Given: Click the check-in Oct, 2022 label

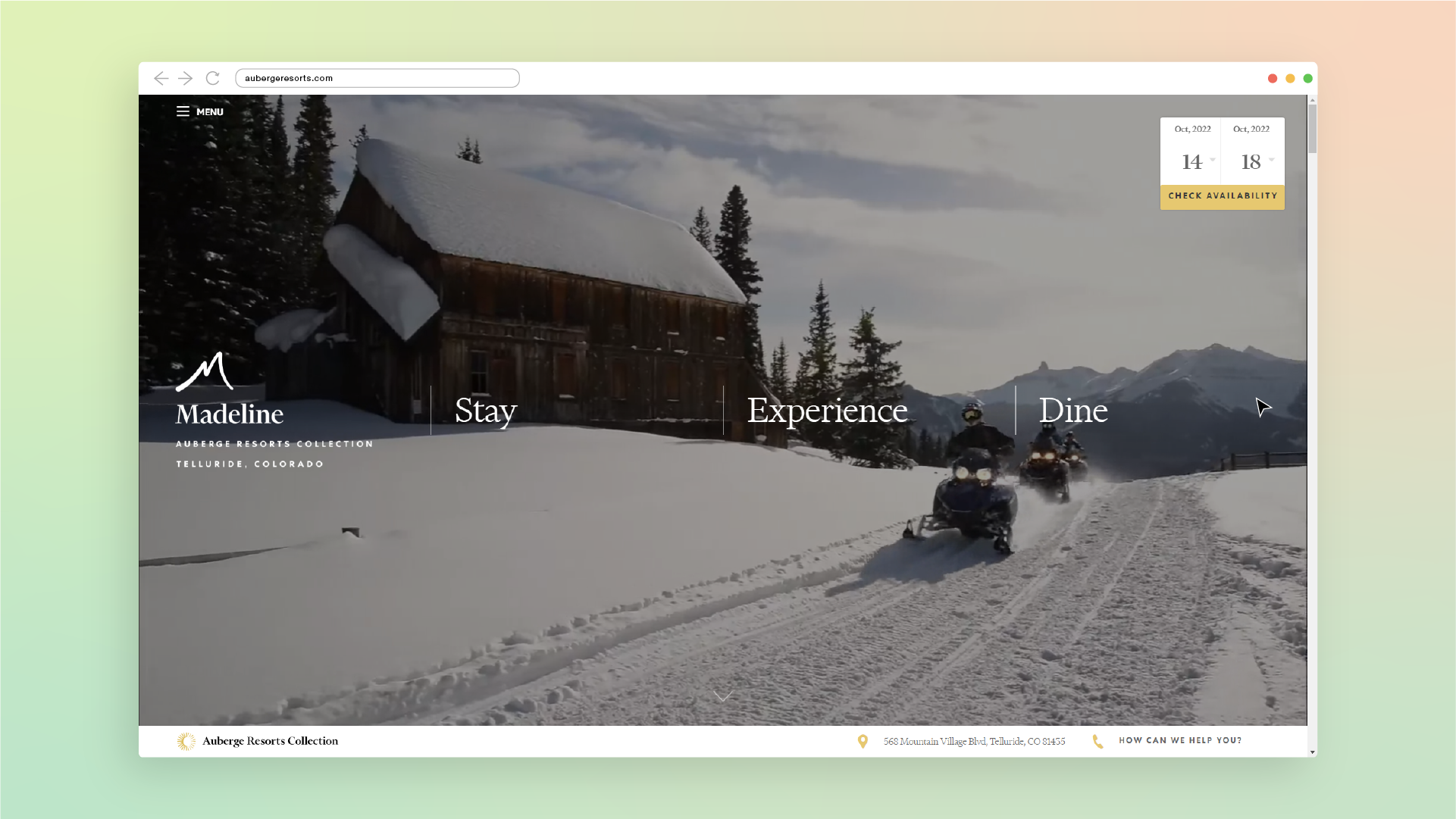Looking at the screenshot, I should tap(1192, 129).
